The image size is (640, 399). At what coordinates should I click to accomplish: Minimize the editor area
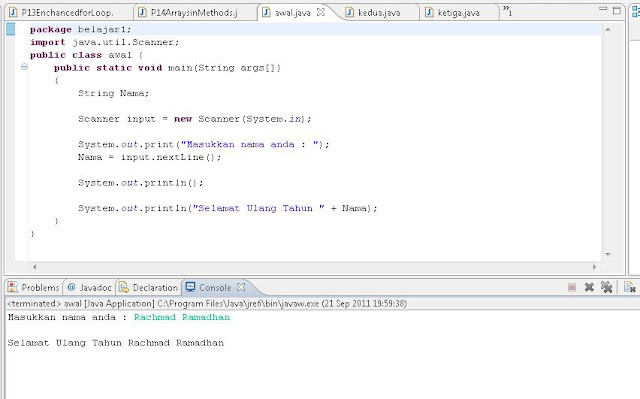pyautogui.click(x=603, y=9)
